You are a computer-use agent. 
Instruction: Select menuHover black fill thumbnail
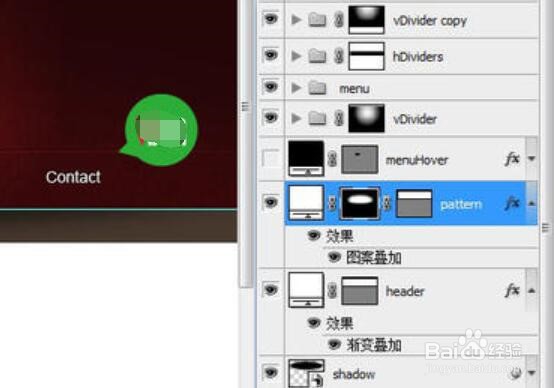click(306, 159)
